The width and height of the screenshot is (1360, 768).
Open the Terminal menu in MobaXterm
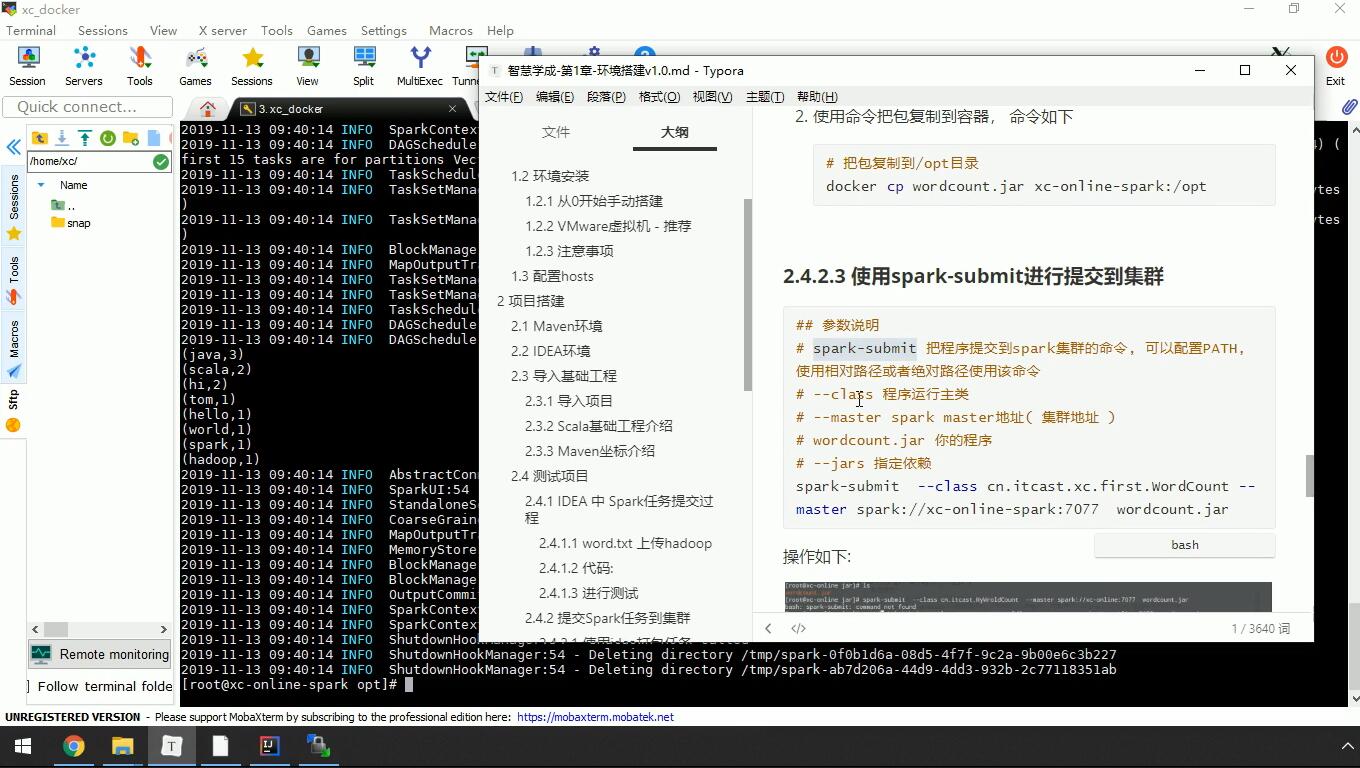pyautogui.click(x=31, y=30)
